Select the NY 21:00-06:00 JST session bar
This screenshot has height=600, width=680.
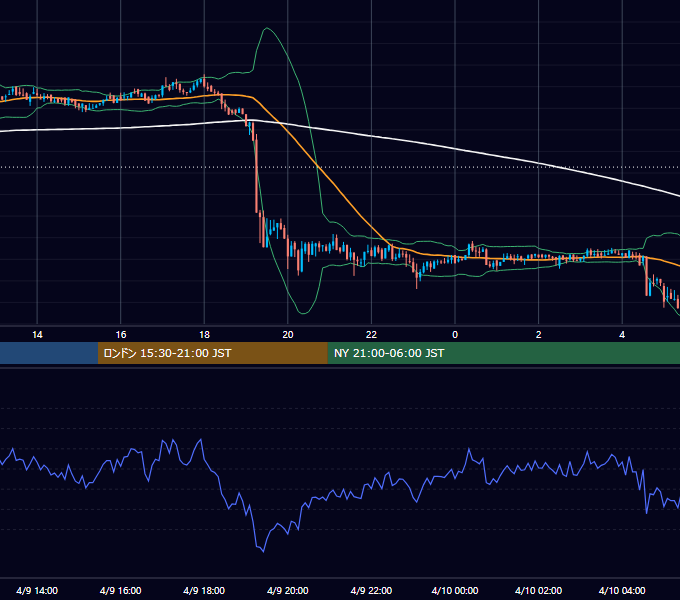[503, 353]
